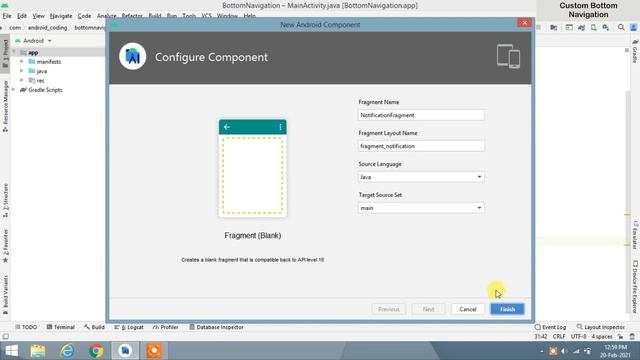The height and width of the screenshot is (360, 640).
Task: Open the Resource Manager side tab
Action: [x=5, y=106]
